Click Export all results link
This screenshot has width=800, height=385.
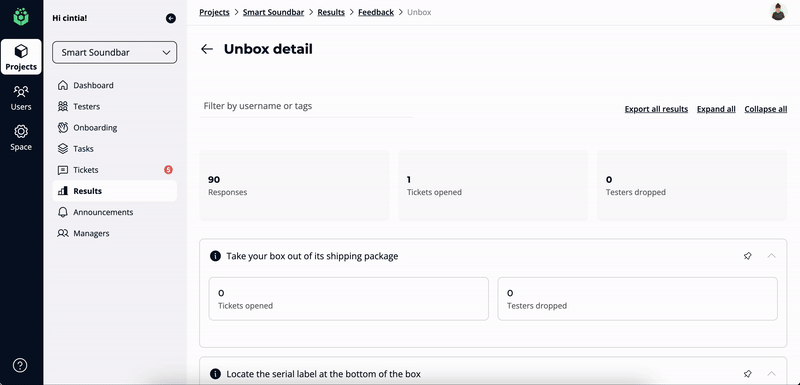656,109
